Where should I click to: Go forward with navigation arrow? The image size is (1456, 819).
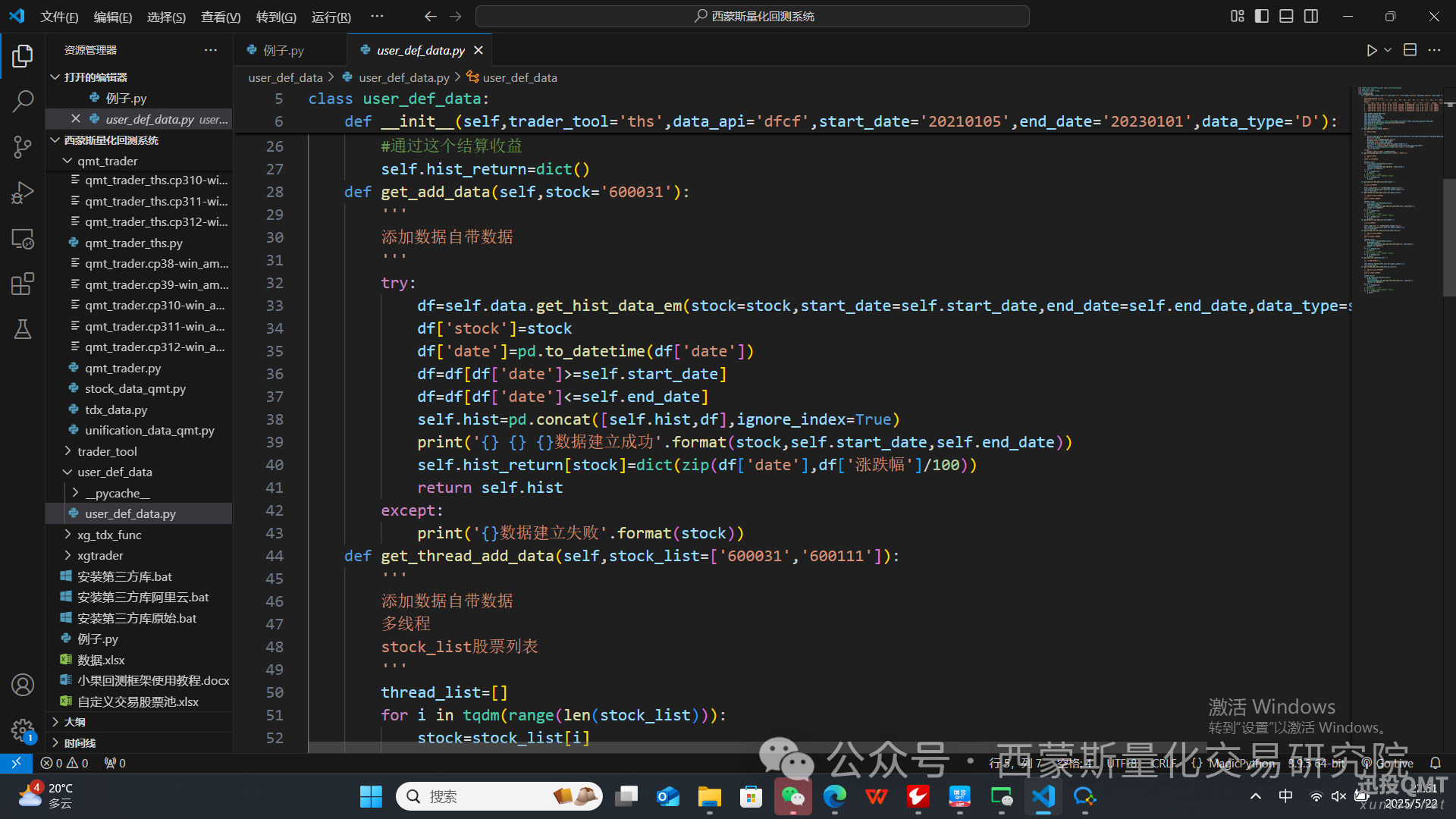tap(455, 16)
